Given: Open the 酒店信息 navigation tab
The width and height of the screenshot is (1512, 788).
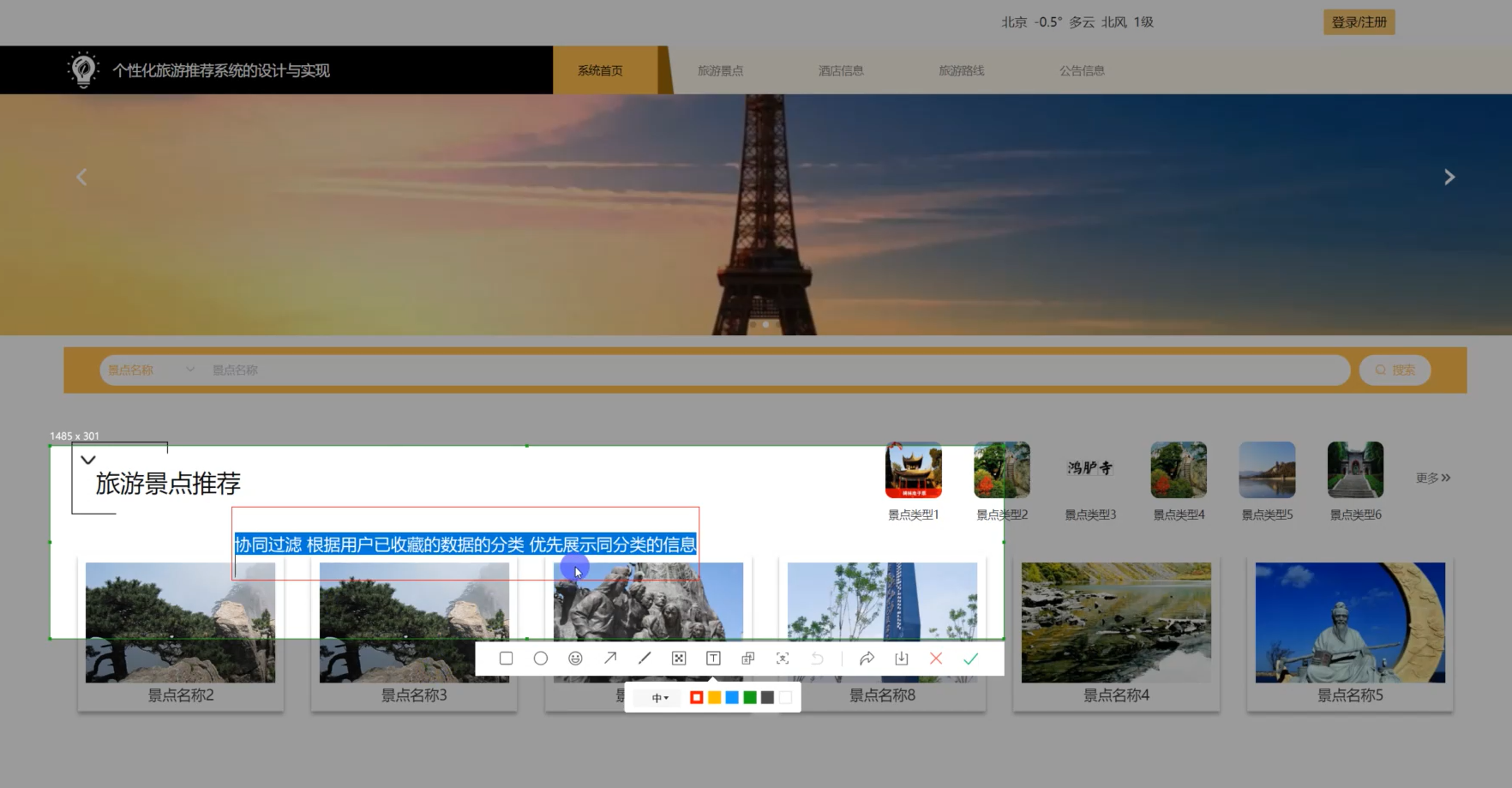Looking at the screenshot, I should click(x=841, y=70).
